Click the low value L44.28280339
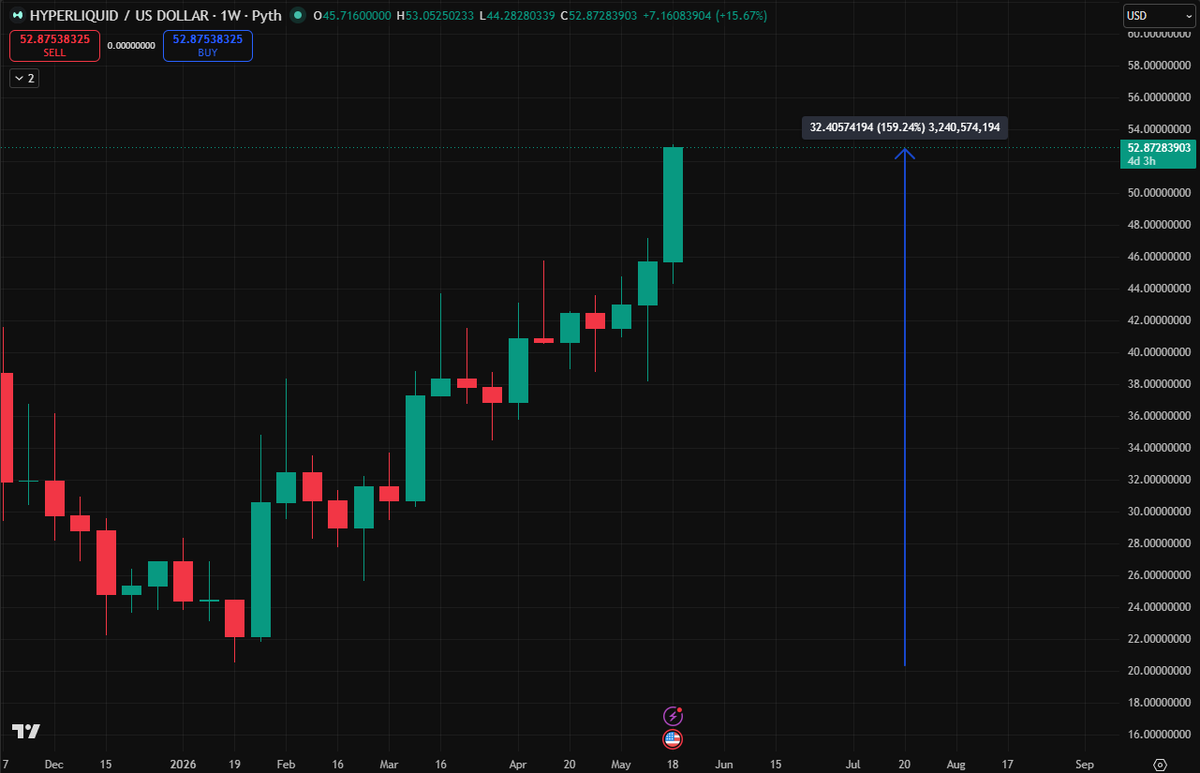Screen dimensions: 1200x773 [x=519, y=15]
